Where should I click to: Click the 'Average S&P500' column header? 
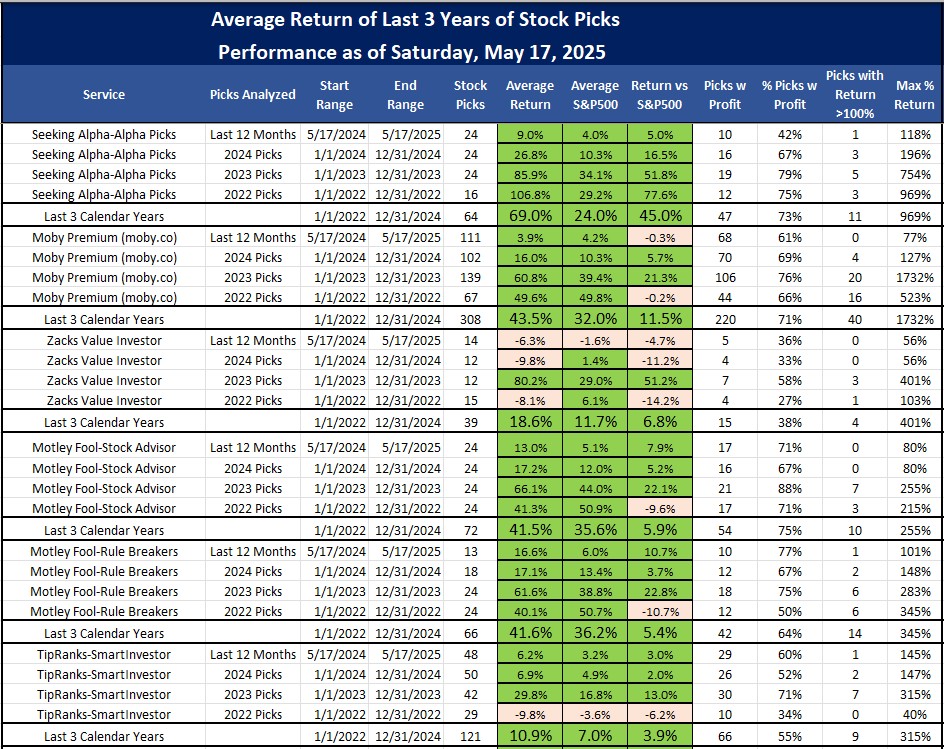pos(595,95)
